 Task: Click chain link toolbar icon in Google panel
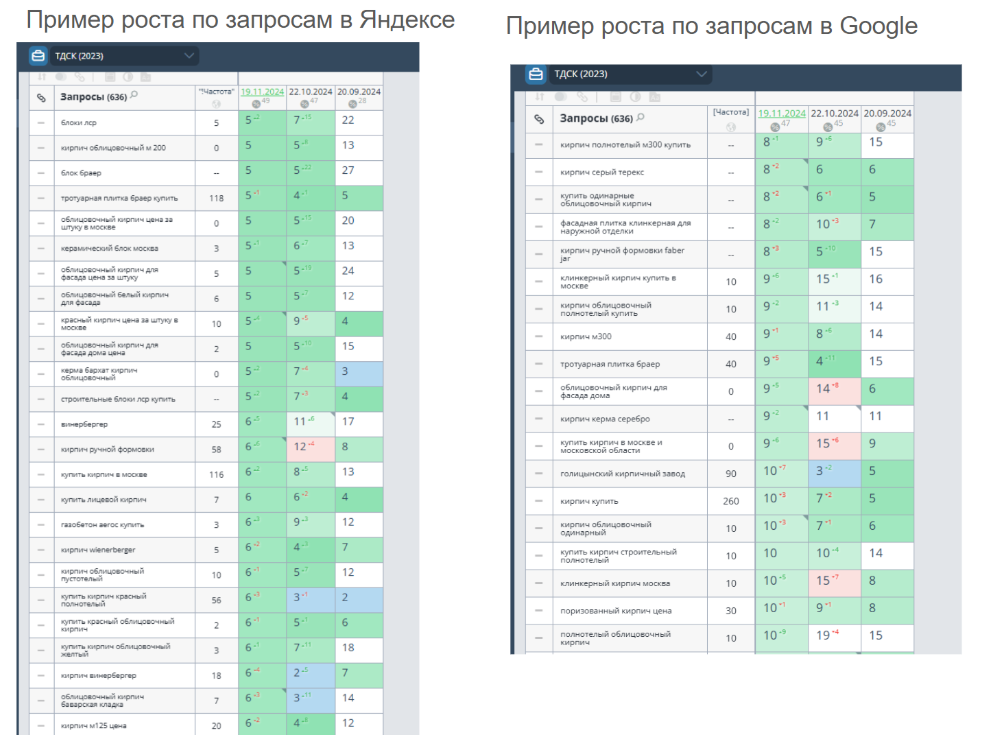pos(582,97)
